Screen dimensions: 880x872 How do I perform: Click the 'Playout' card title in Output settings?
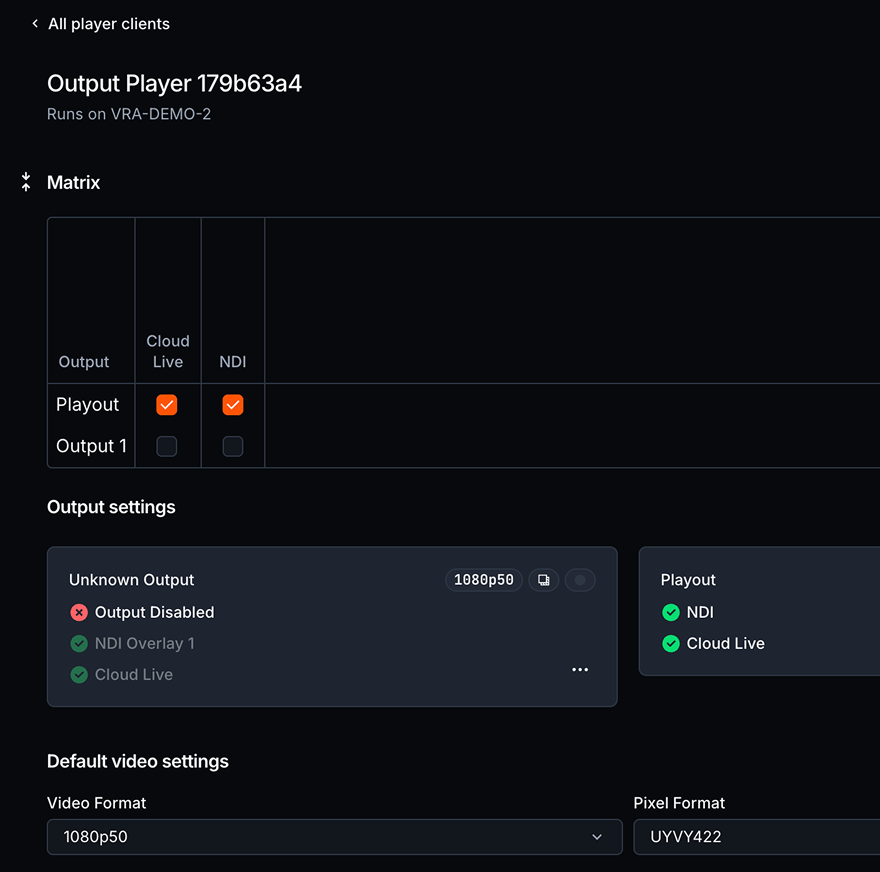coord(688,580)
